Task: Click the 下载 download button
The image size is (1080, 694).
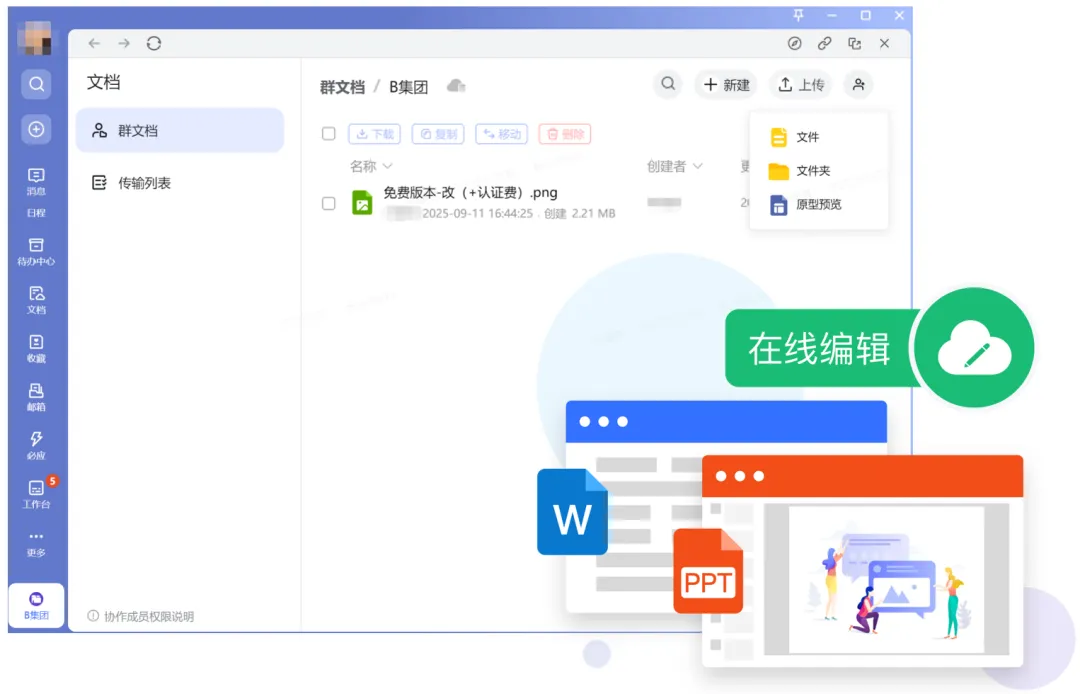Action: [x=375, y=134]
